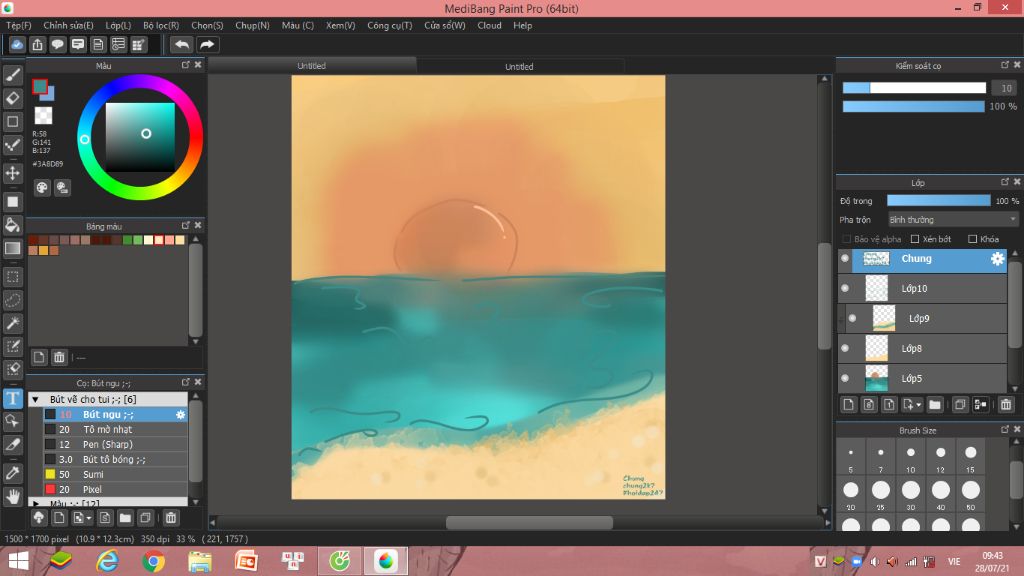Open the color palette icon under color wheel

pyautogui.click(x=42, y=188)
